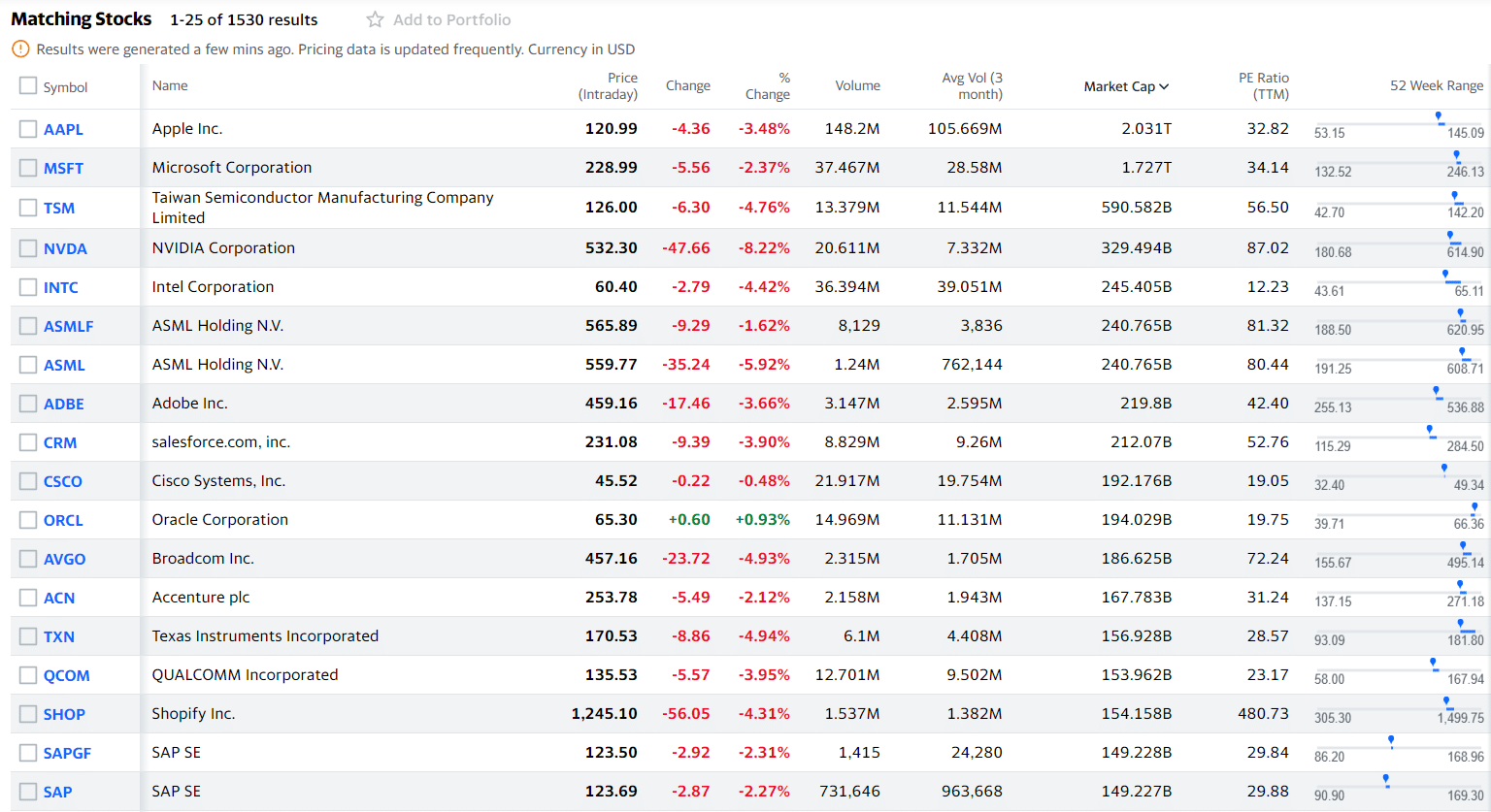Click Taiwan Semiconductor Manufacturing Company Limited name
Image resolution: width=1491 pixels, height=812 pixels.
tap(322, 208)
